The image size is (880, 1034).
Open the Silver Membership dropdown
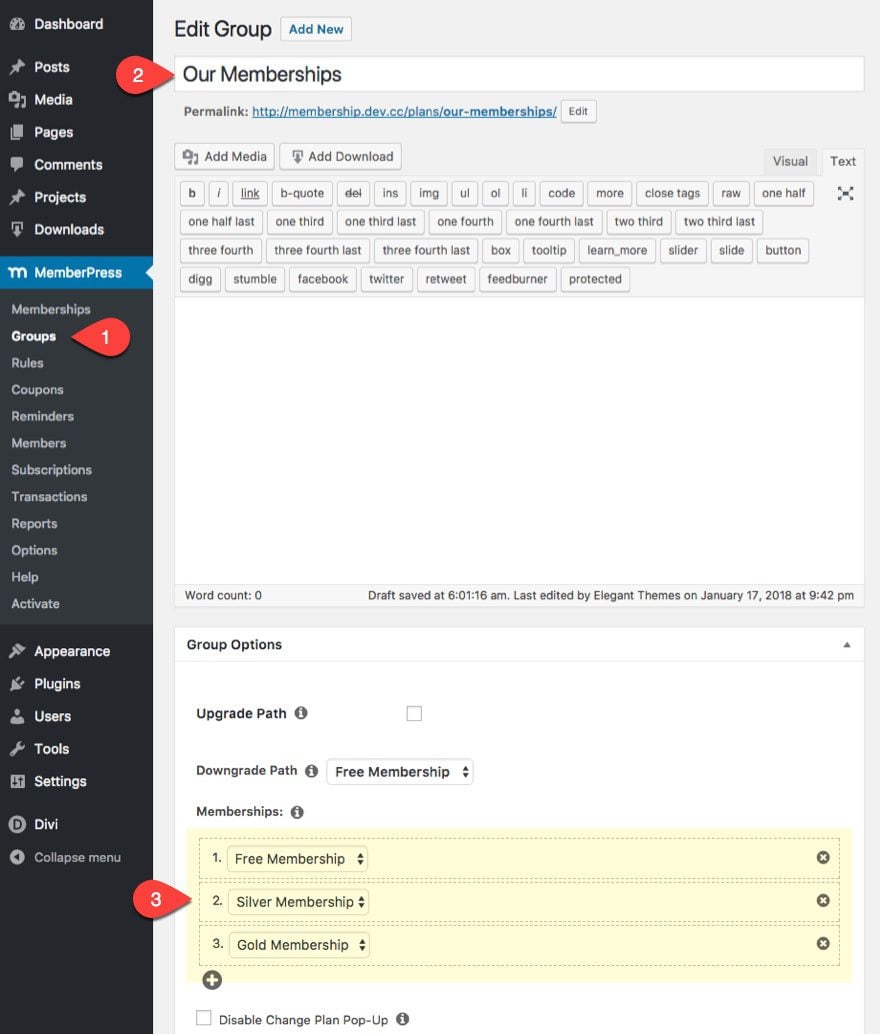[298, 901]
